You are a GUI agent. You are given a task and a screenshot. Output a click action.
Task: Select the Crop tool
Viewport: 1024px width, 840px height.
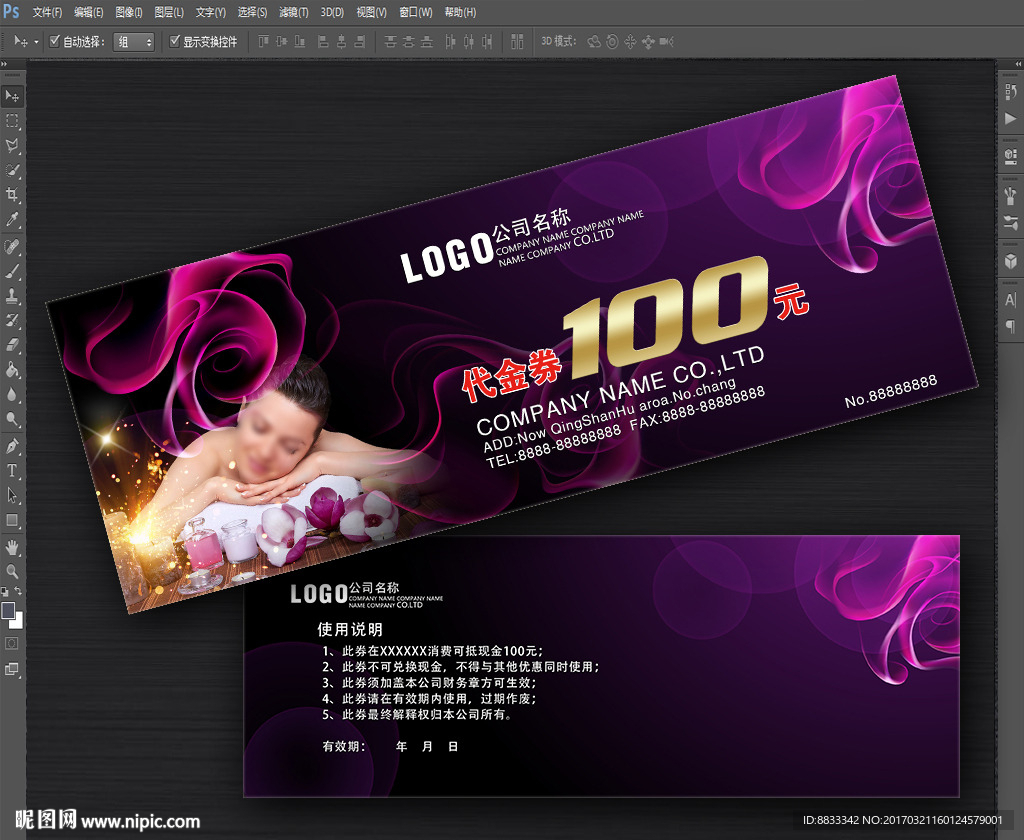point(12,195)
